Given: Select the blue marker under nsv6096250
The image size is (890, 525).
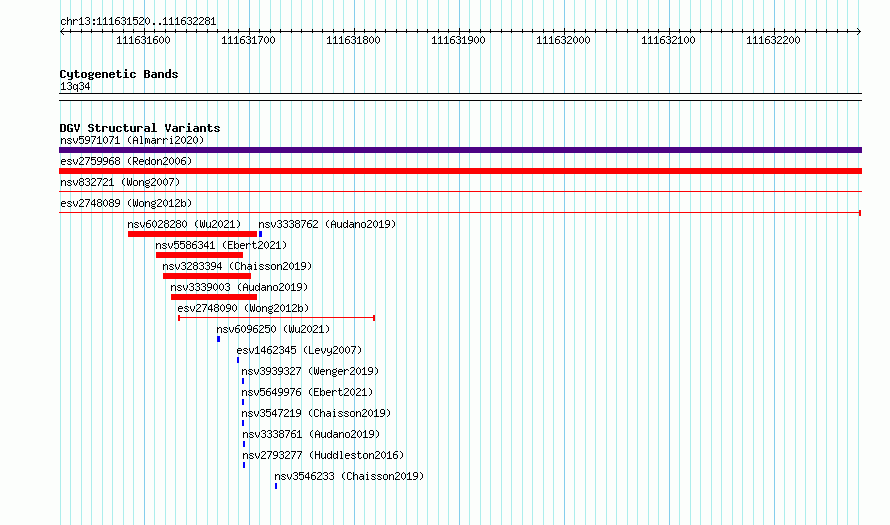Looking at the screenshot, I should [219, 339].
